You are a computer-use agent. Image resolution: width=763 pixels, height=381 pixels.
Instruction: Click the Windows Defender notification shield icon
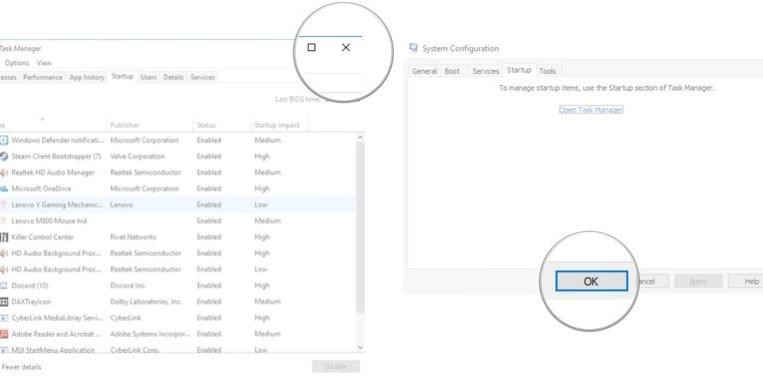tap(4, 140)
